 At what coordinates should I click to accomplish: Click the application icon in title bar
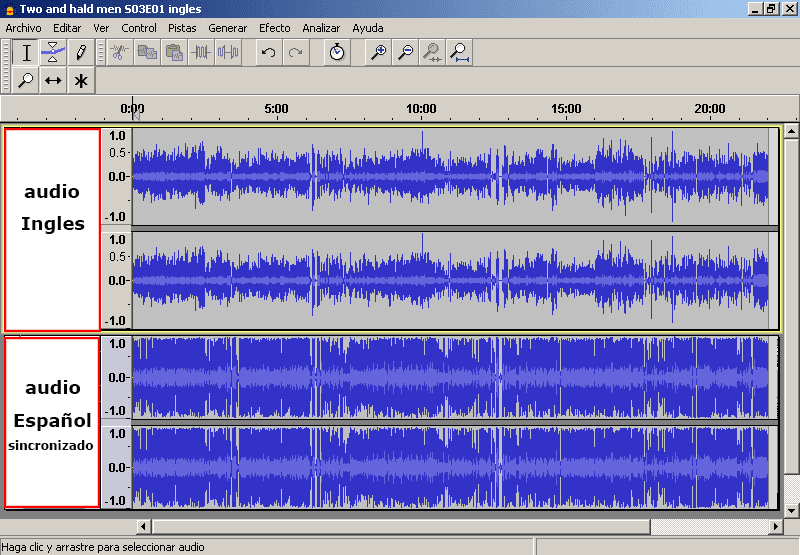click(x=9, y=9)
